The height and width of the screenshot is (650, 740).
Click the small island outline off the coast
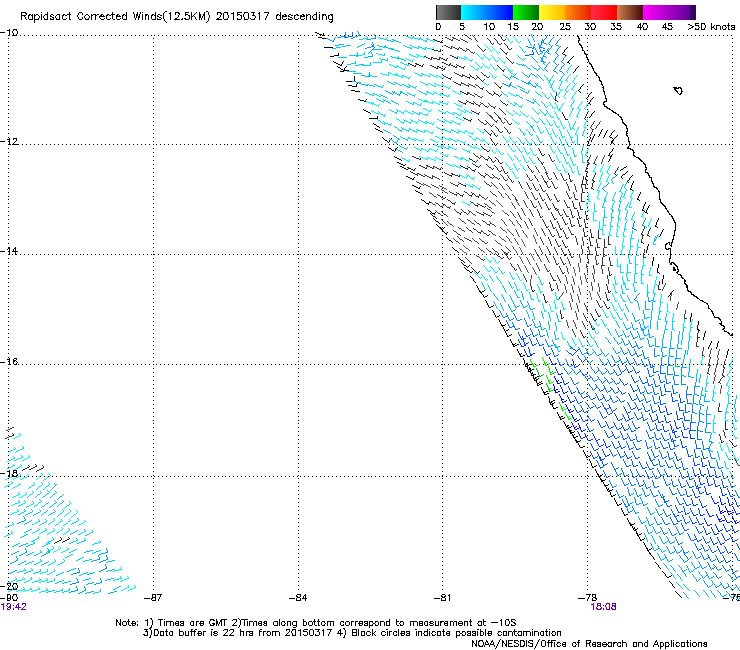(678, 90)
